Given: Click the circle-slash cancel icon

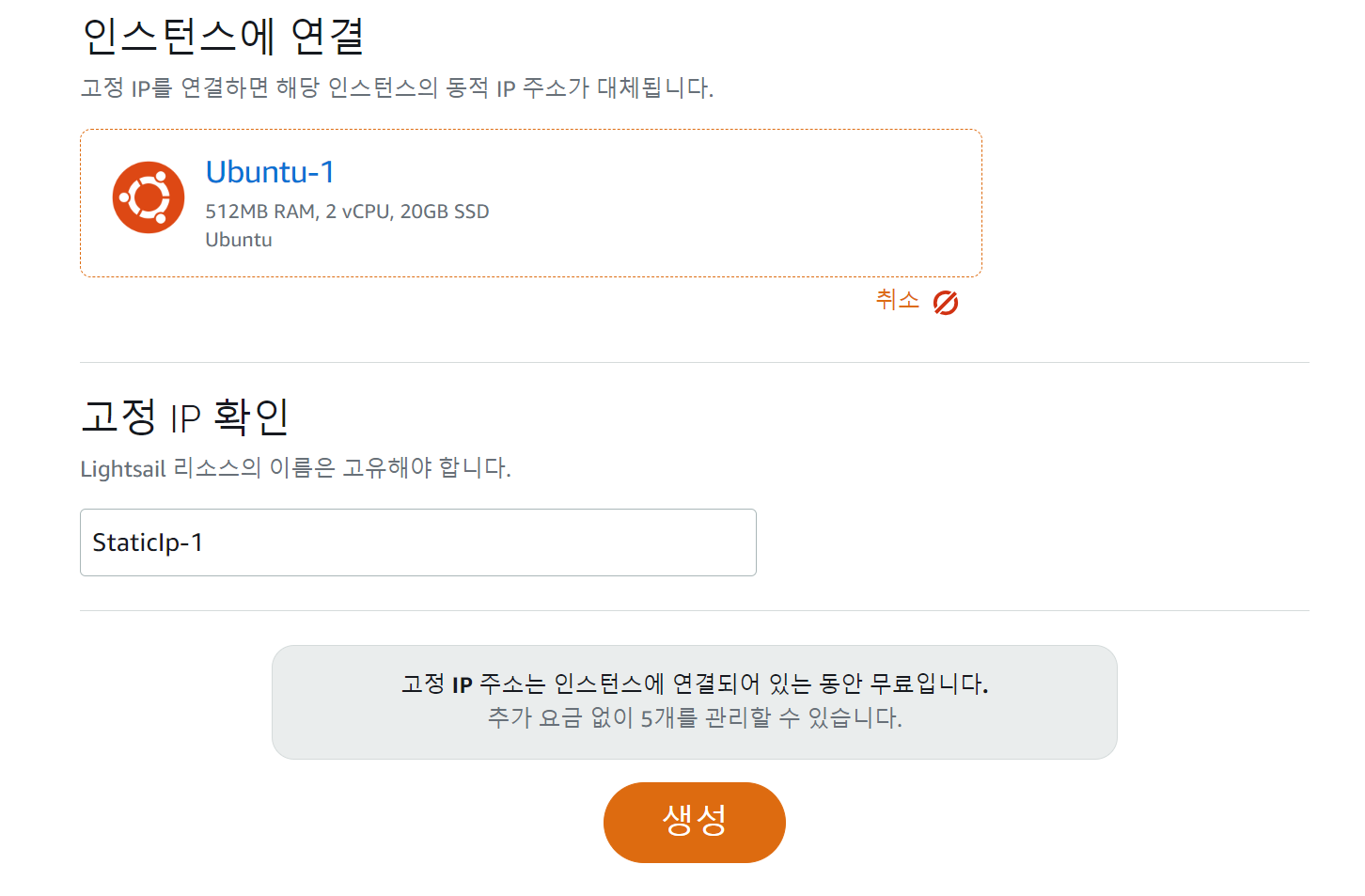Looking at the screenshot, I should (946, 303).
